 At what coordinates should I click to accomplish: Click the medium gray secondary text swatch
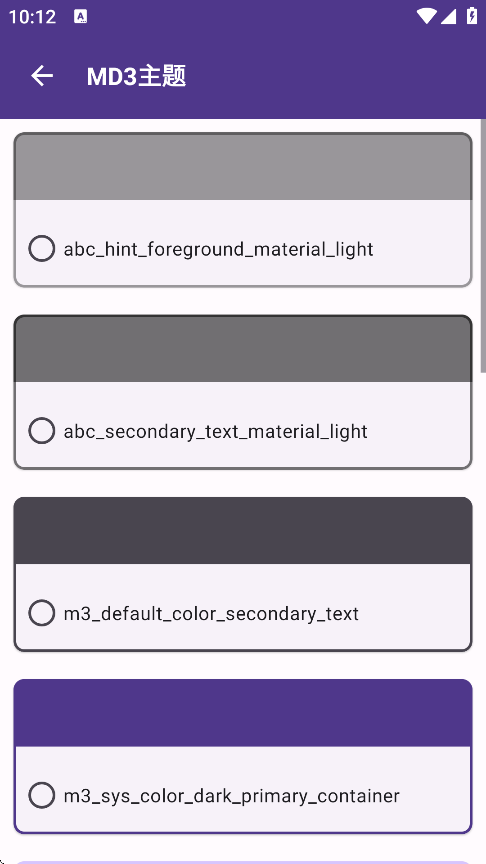pyautogui.click(x=243, y=349)
